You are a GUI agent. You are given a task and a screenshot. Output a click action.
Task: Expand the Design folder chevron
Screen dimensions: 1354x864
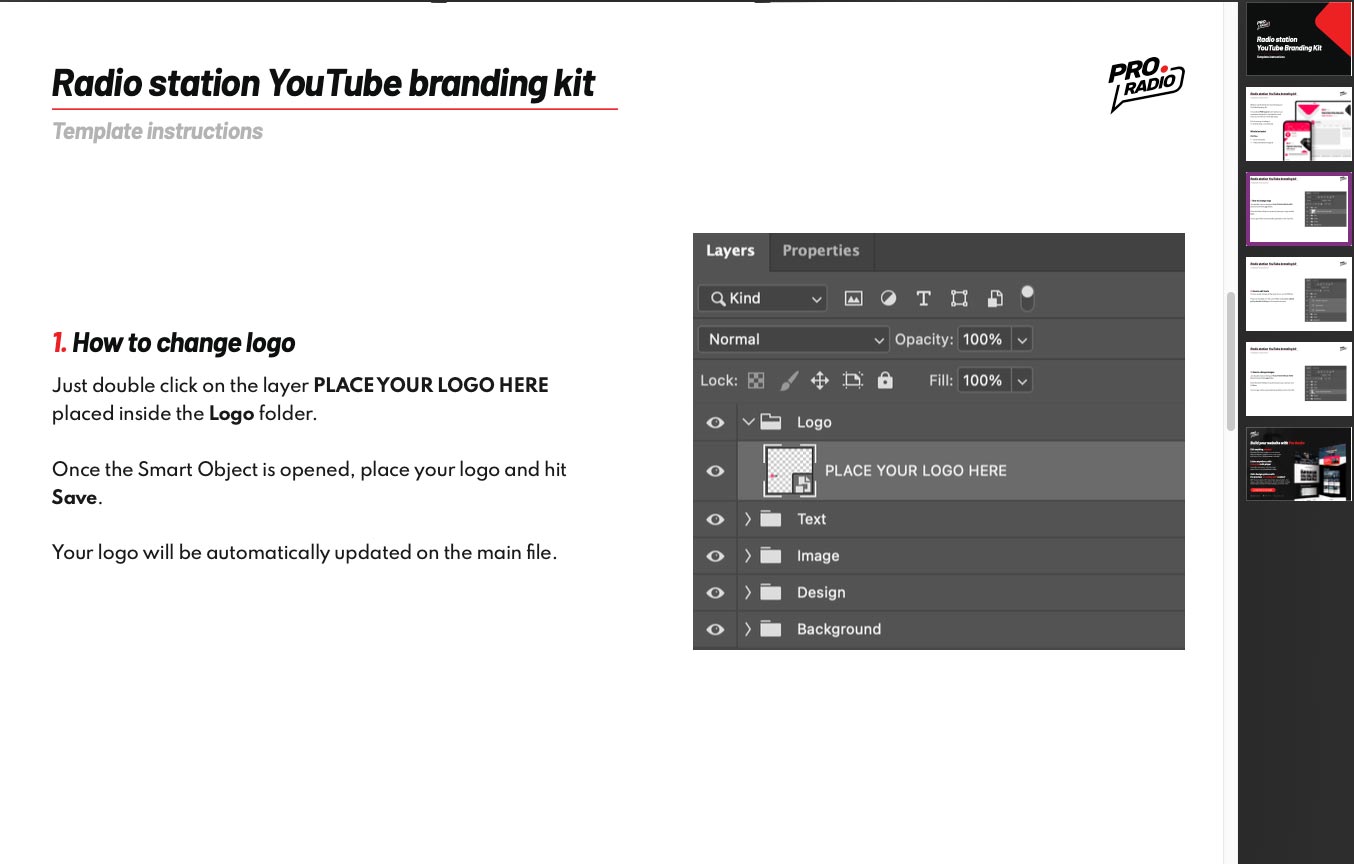coord(747,592)
